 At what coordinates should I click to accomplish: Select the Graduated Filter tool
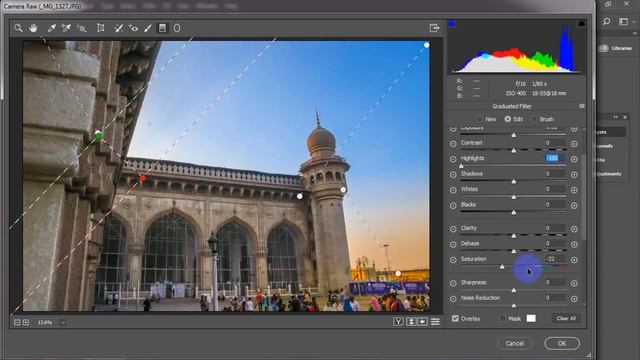[x=162, y=28]
